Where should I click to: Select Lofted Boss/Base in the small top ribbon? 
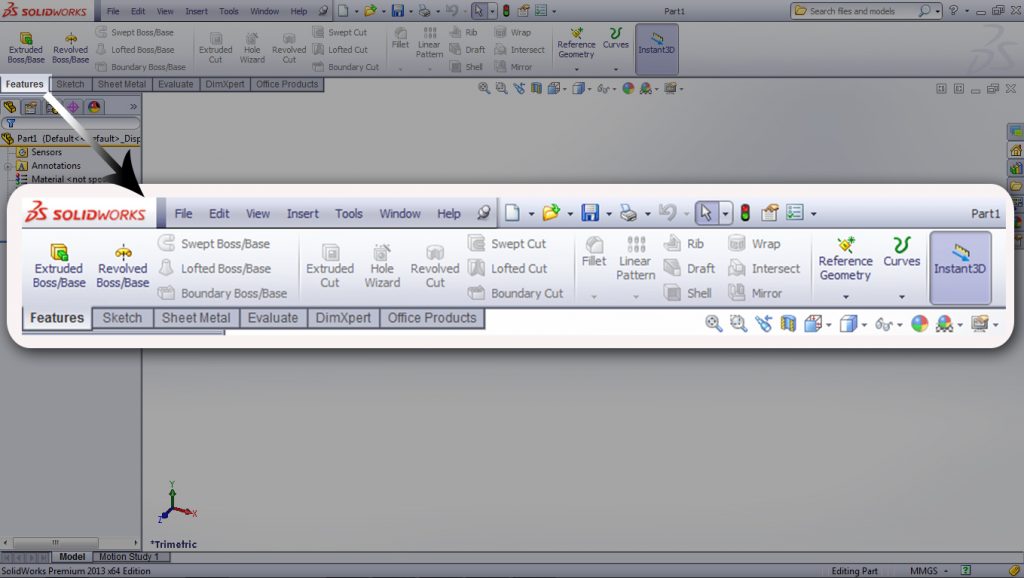click(x=135, y=50)
